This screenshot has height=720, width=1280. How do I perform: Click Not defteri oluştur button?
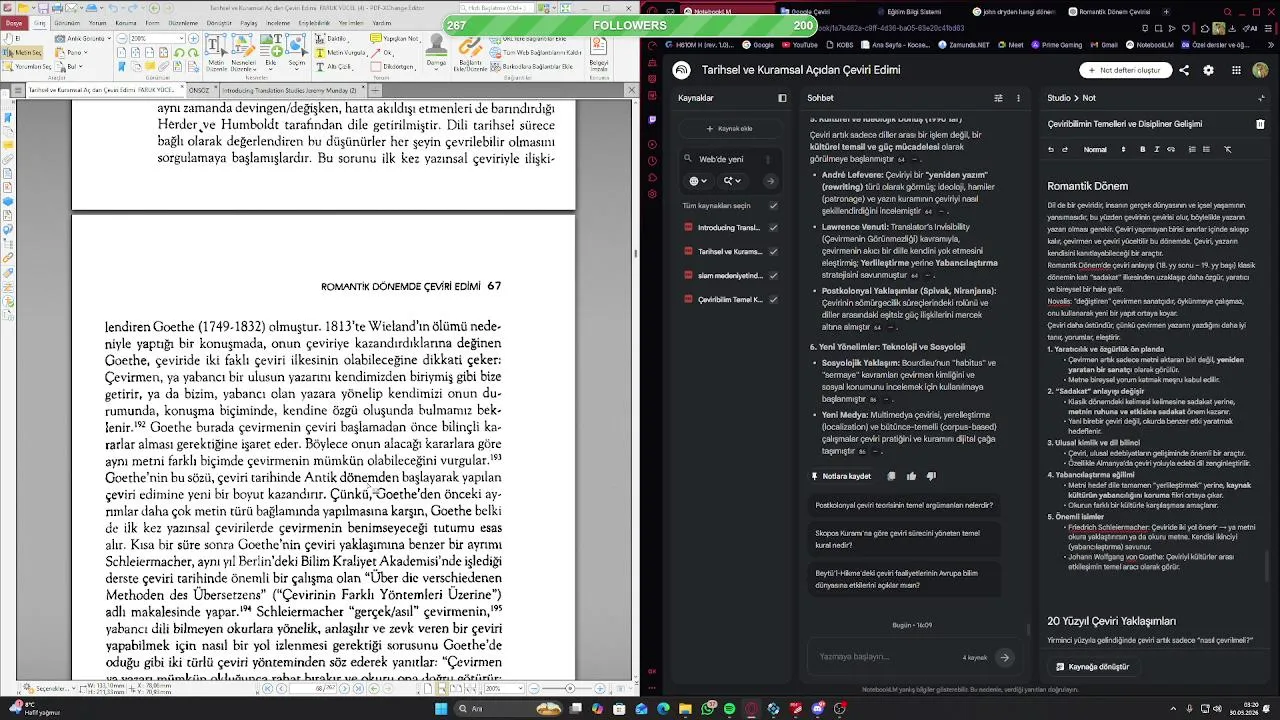coord(1126,70)
